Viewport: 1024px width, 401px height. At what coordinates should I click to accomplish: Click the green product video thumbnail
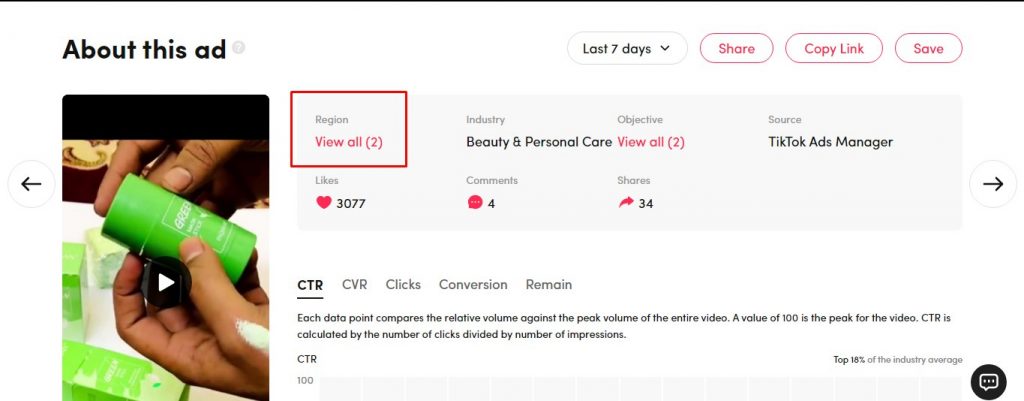[x=166, y=248]
